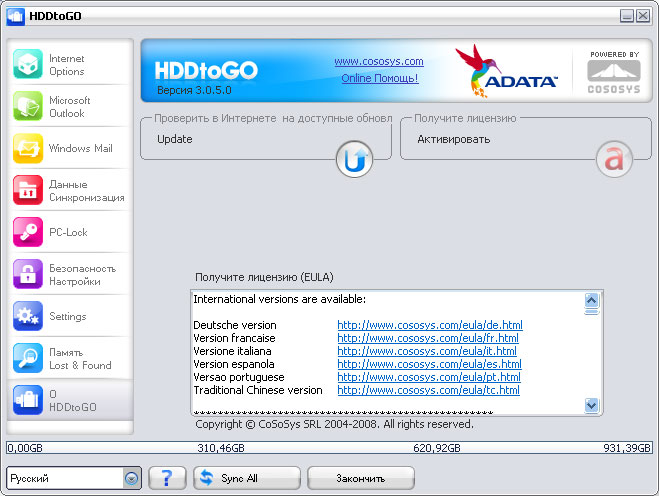The image size is (659, 496).
Task: Select the Microsoft Outlook sidebar icon
Action: (x=28, y=107)
